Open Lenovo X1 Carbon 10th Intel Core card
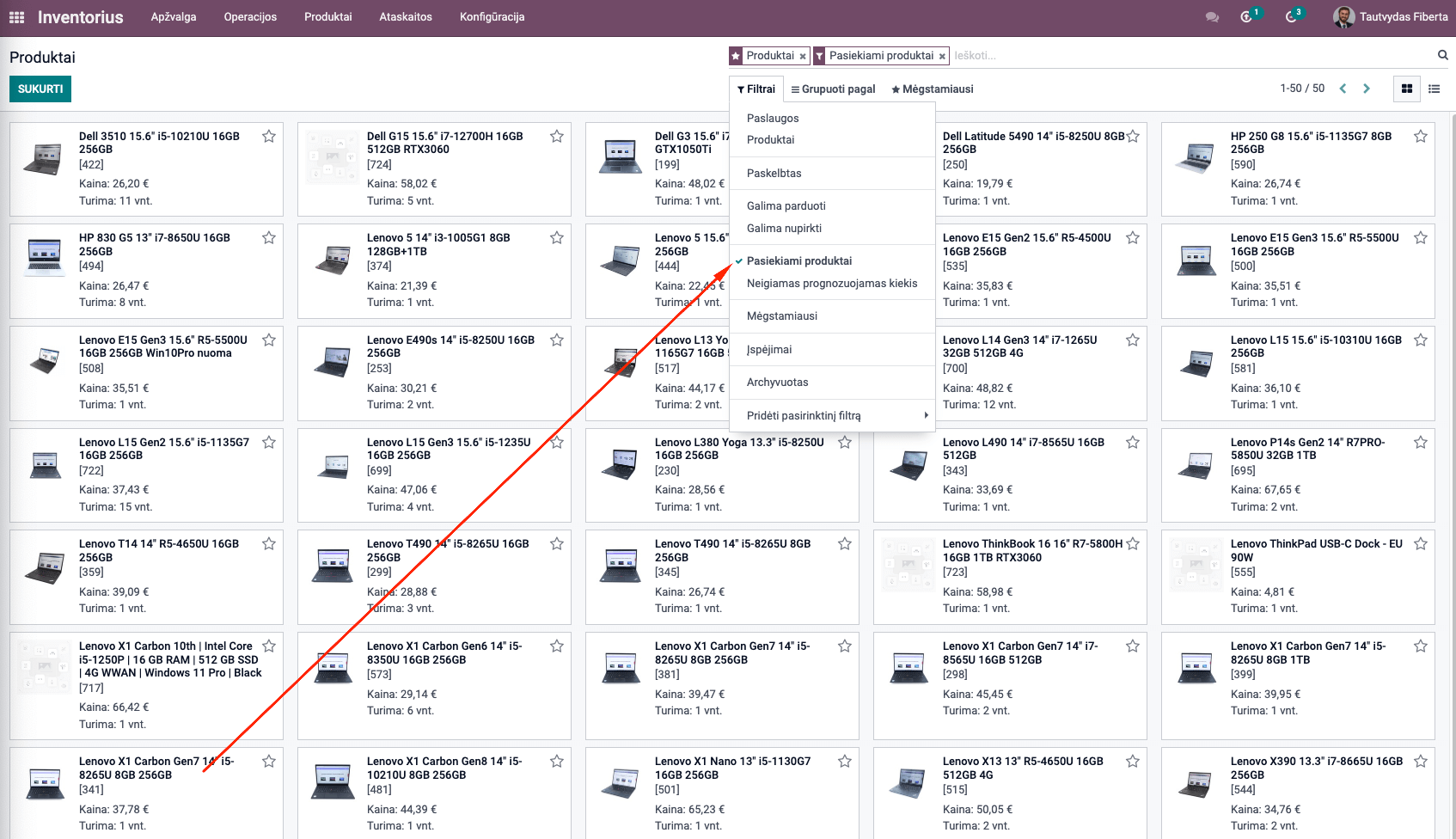This screenshot has height=839, width=1456. pos(146,686)
